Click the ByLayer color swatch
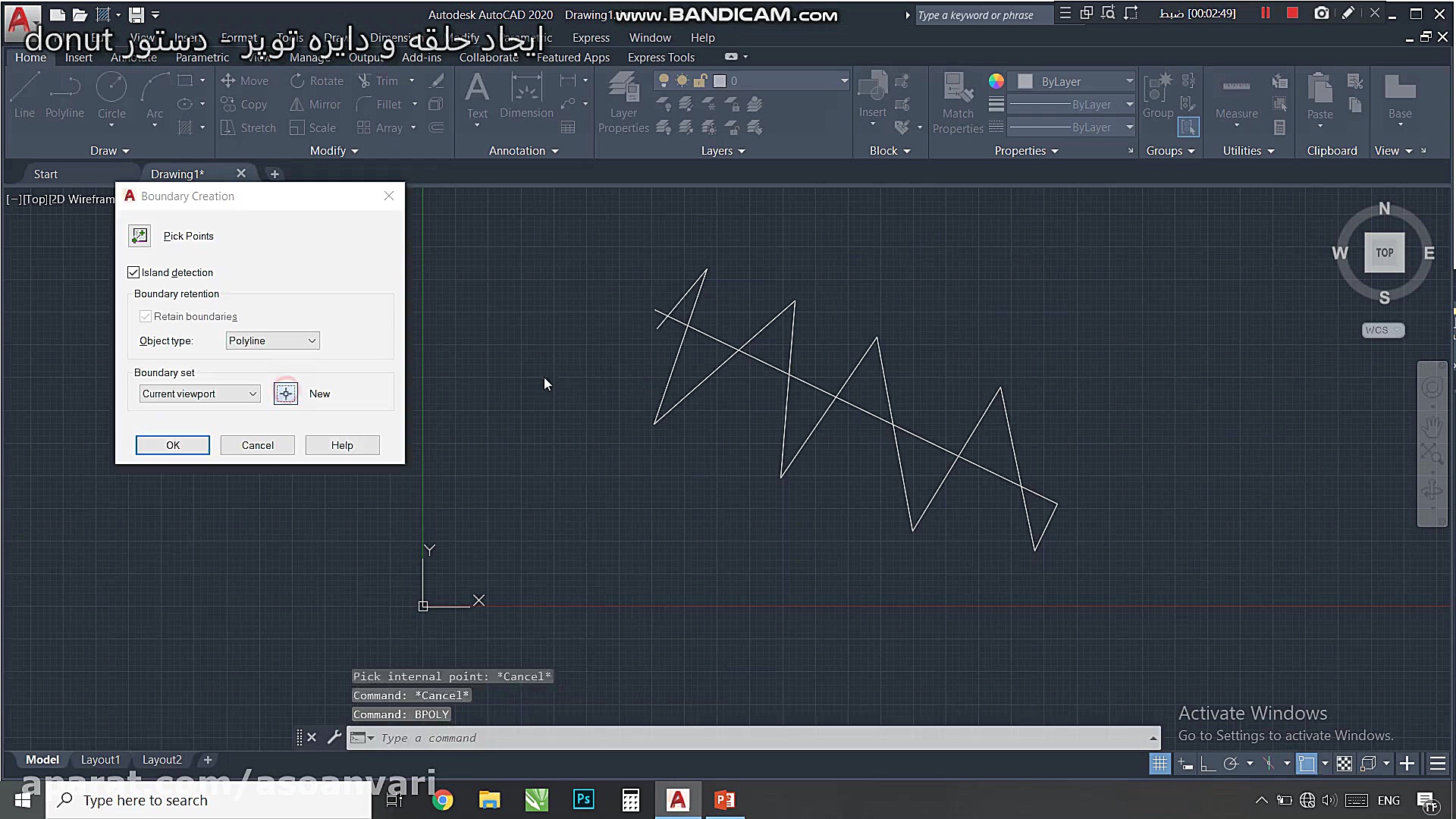The image size is (1456, 819). tap(1025, 81)
